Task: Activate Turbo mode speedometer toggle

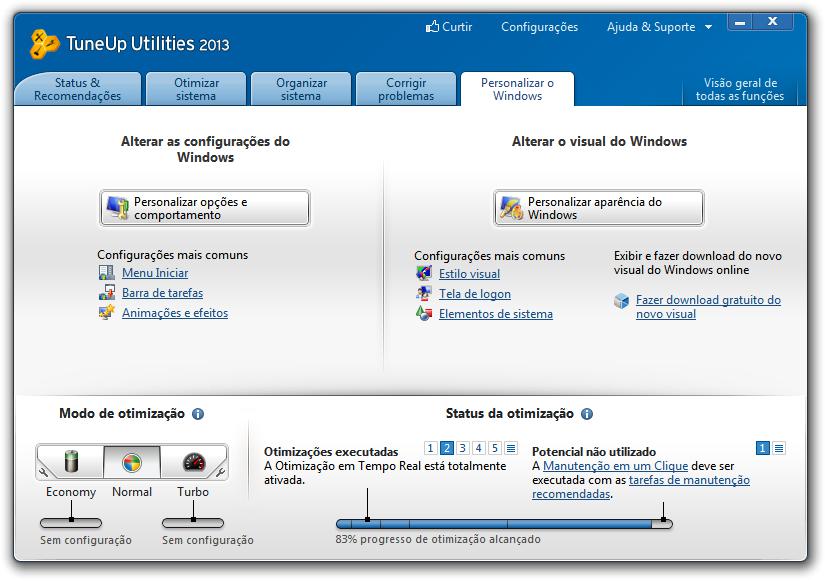Action: pos(194,462)
